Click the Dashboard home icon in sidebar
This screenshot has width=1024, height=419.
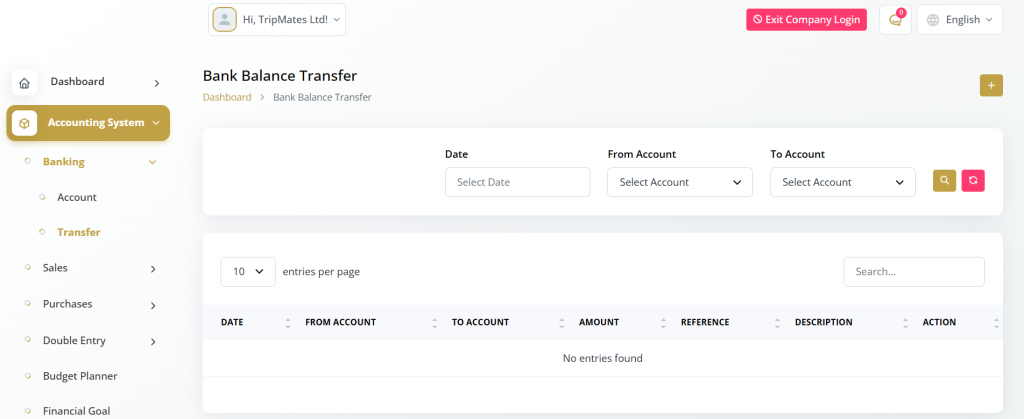(24, 82)
